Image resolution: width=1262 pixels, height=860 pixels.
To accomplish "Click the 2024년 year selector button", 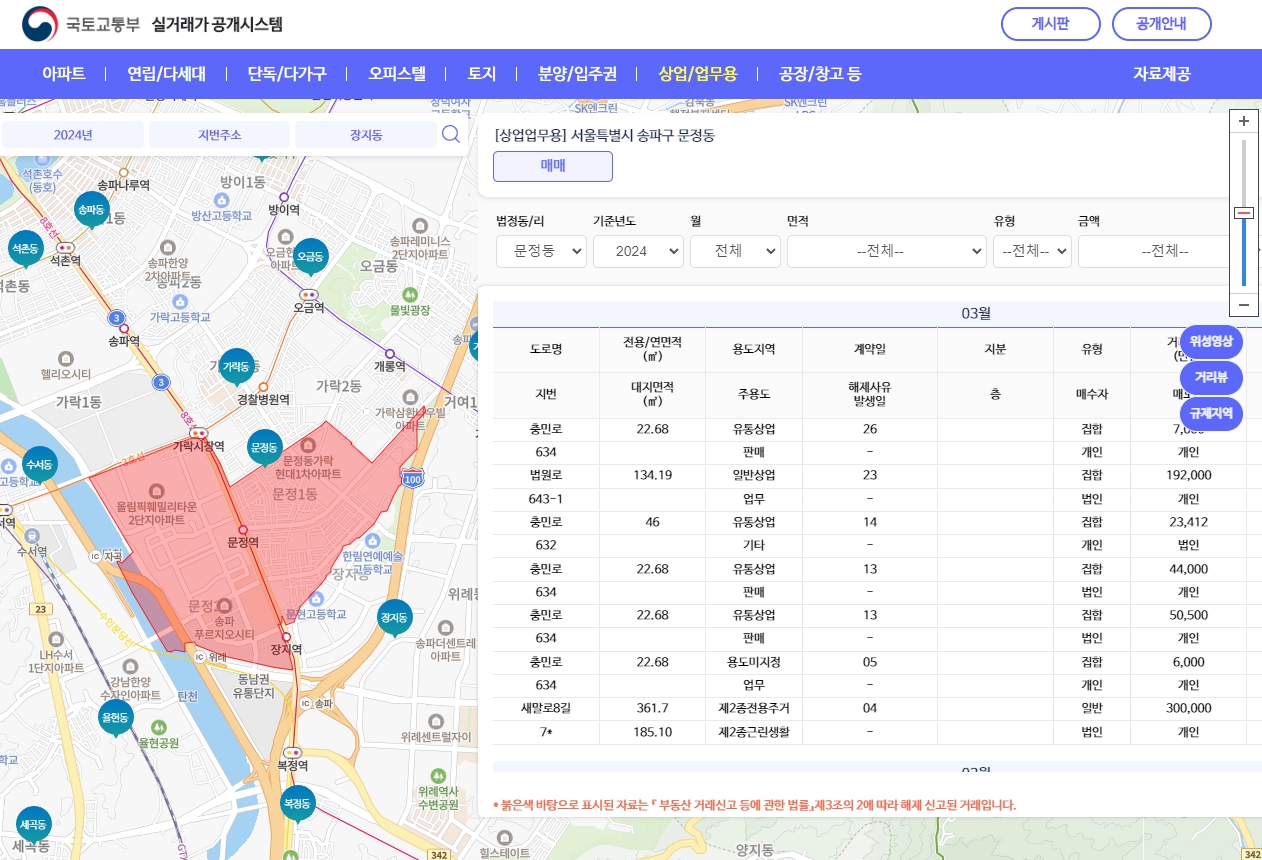I will point(73,135).
